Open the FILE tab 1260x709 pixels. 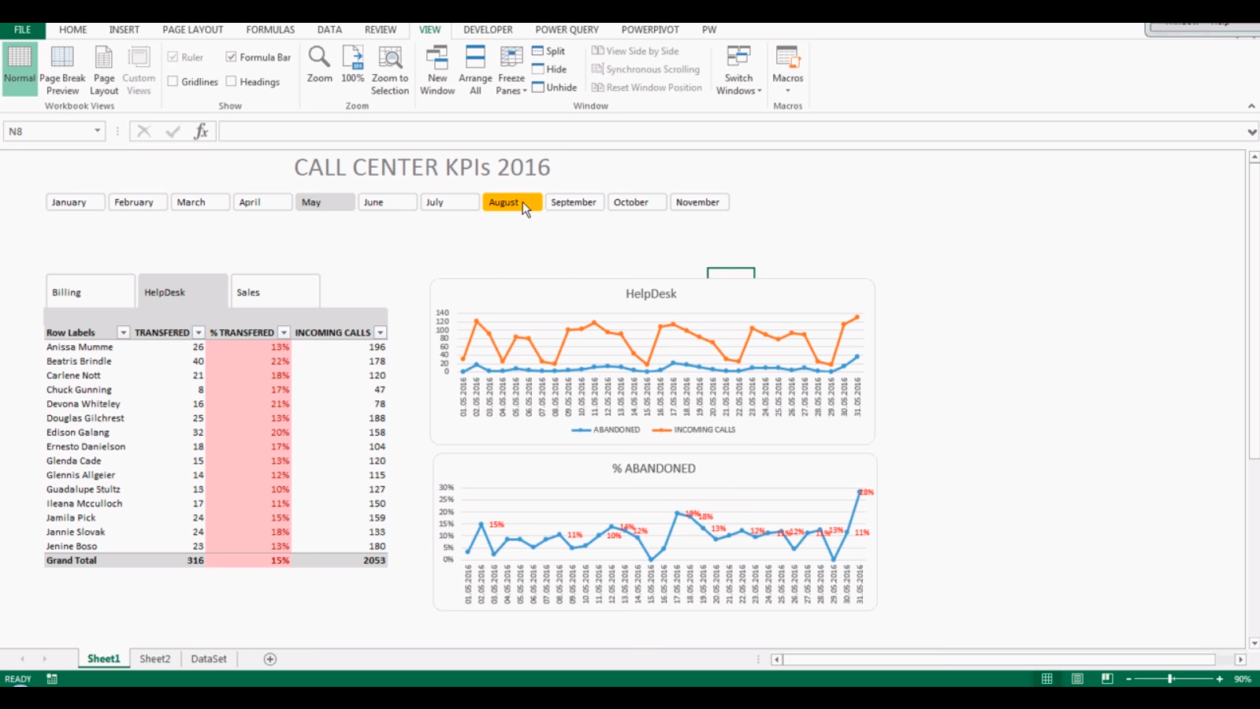tap(22, 30)
